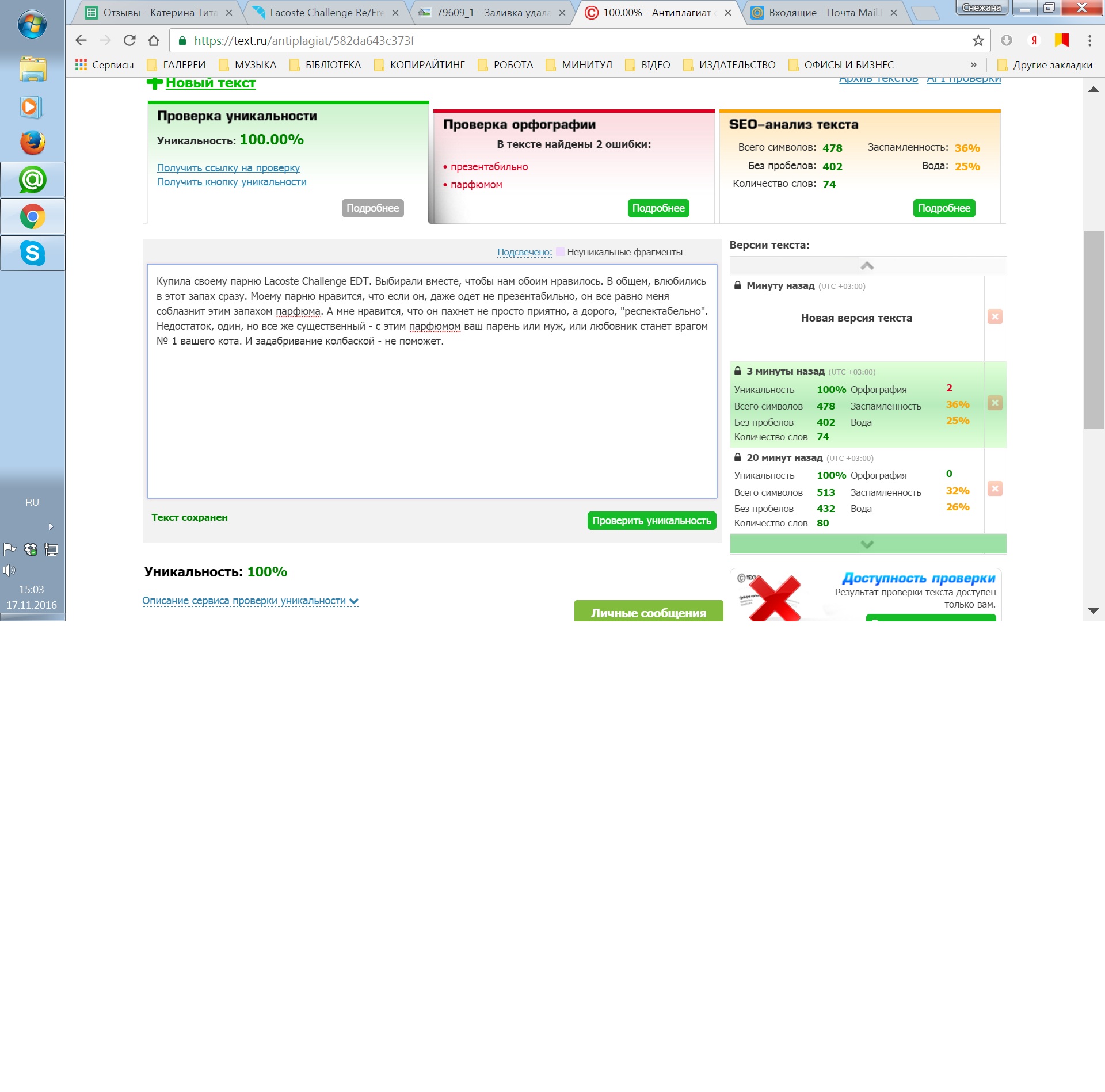Show hidden tray icons arrow
The height and width of the screenshot is (1092, 1105).
pos(51,526)
